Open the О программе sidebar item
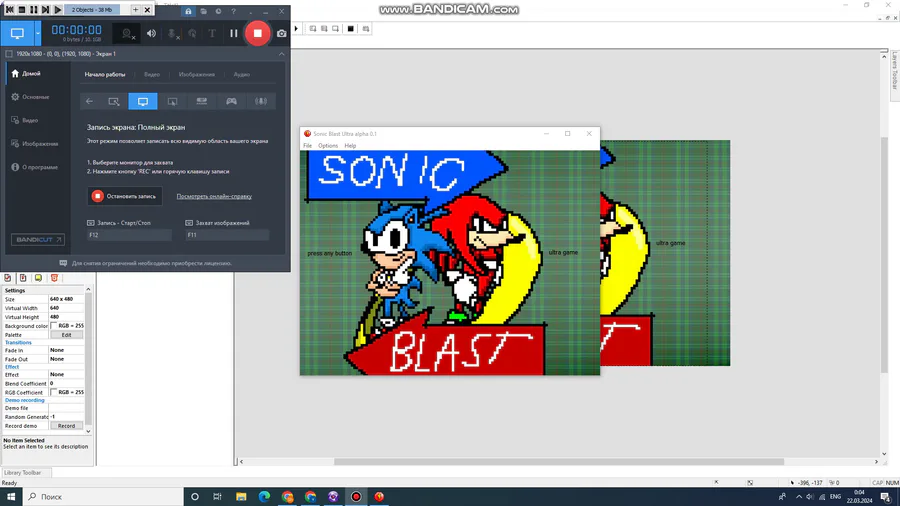 pyautogui.click(x=38, y=168)
